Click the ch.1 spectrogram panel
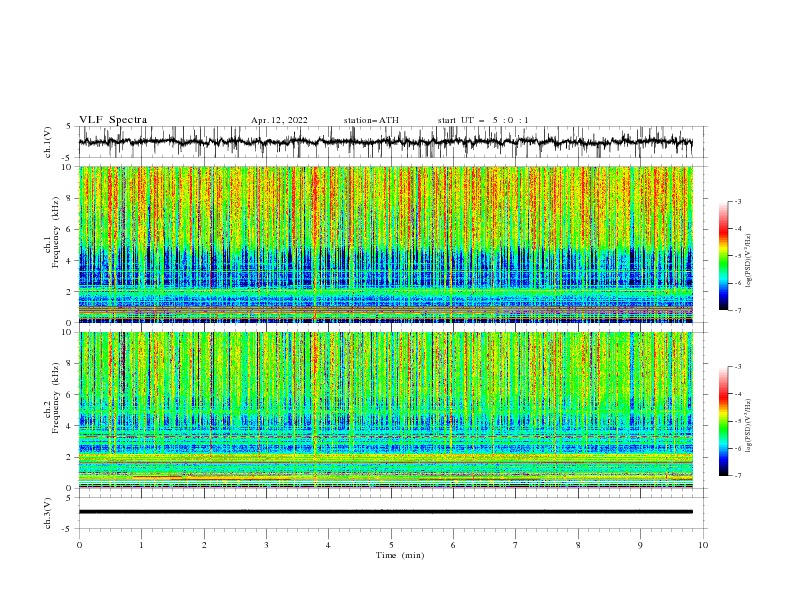The width and height of the screenshot is (792, 612). pos(386,244)
